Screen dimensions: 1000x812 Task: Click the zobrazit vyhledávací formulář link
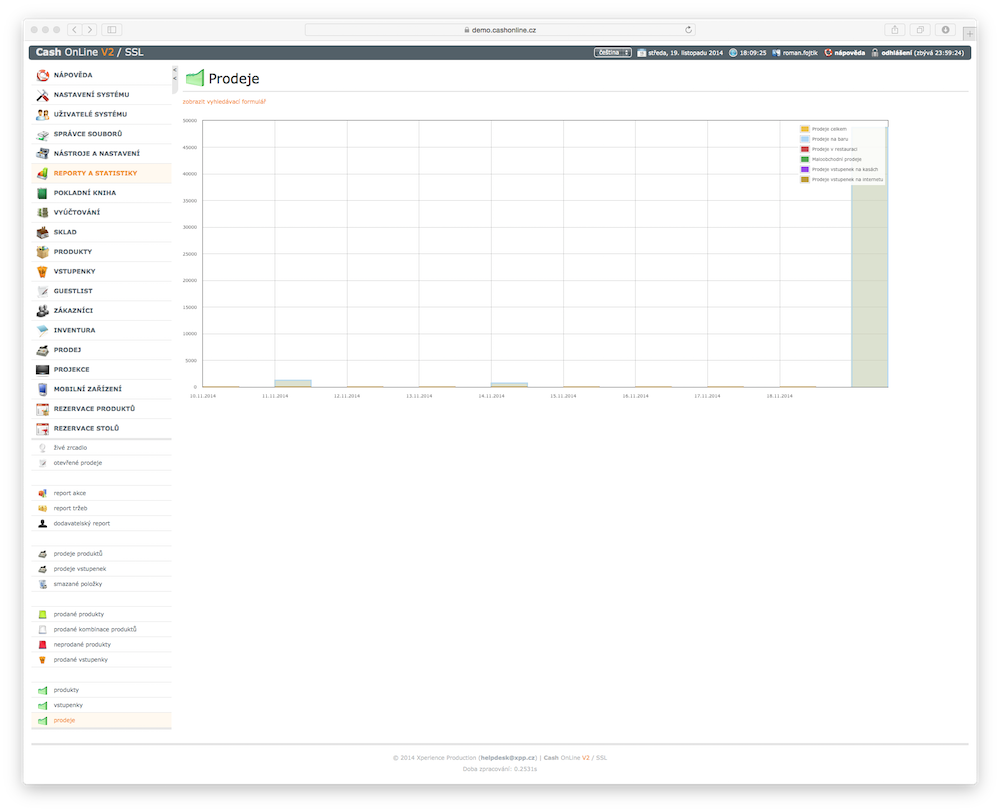(x=224, y=101)
